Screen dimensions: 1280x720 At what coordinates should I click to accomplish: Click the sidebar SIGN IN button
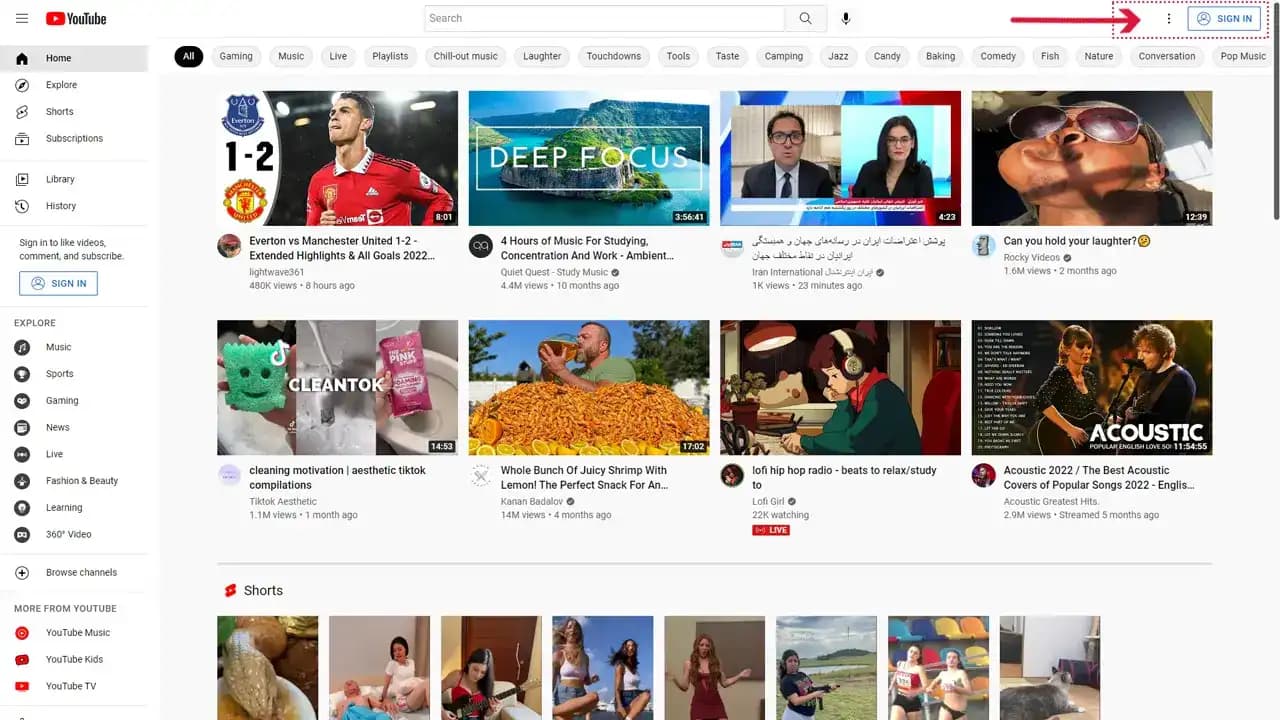pos(58,283)
